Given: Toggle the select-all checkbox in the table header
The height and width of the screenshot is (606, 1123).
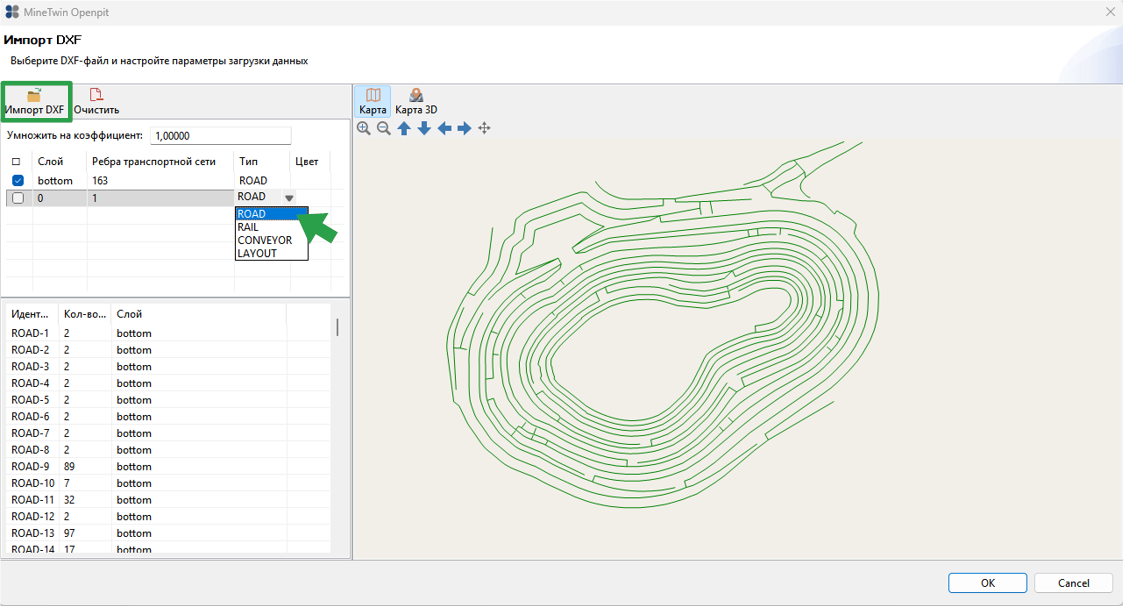Looking at the screenshot, I should [x=16, y=162].
